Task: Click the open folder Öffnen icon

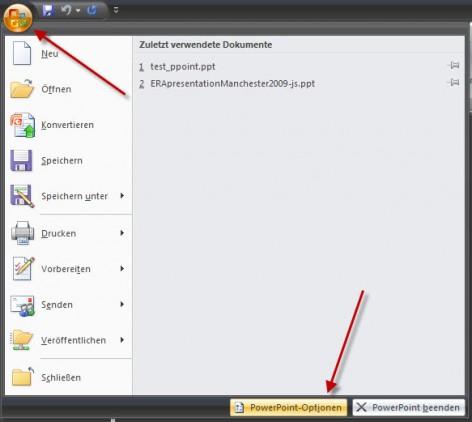Action: 22,89
